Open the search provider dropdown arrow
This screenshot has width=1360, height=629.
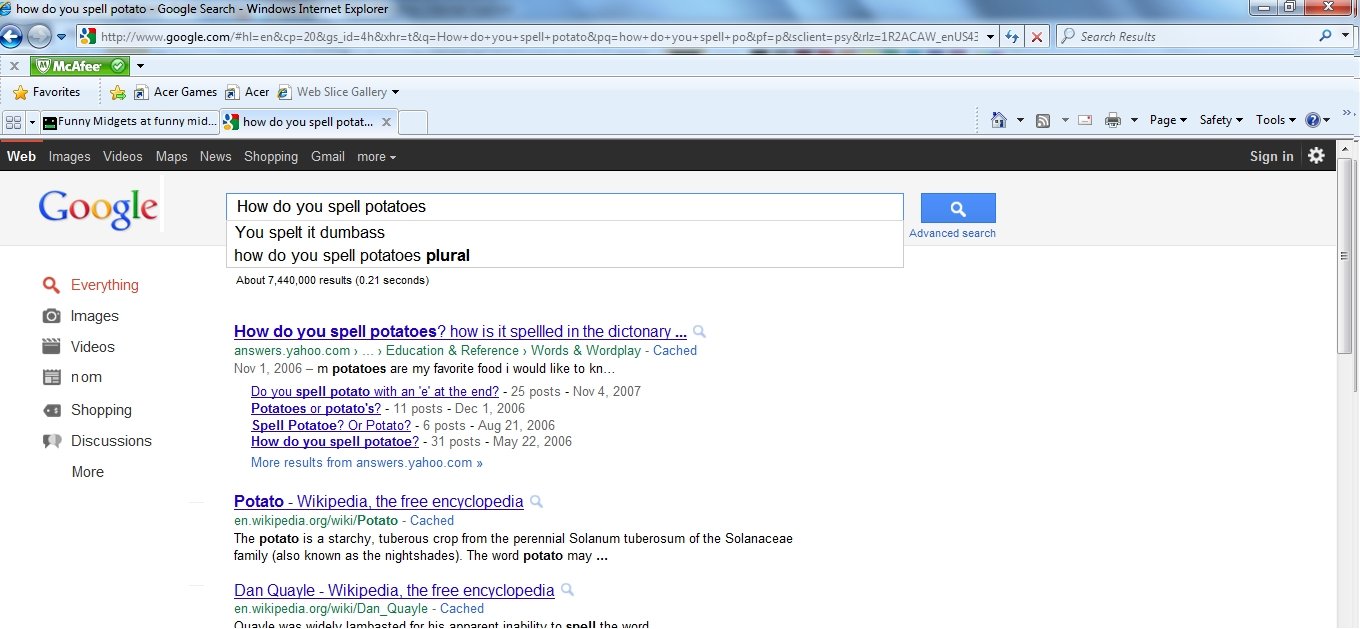tap(1343, 36)
